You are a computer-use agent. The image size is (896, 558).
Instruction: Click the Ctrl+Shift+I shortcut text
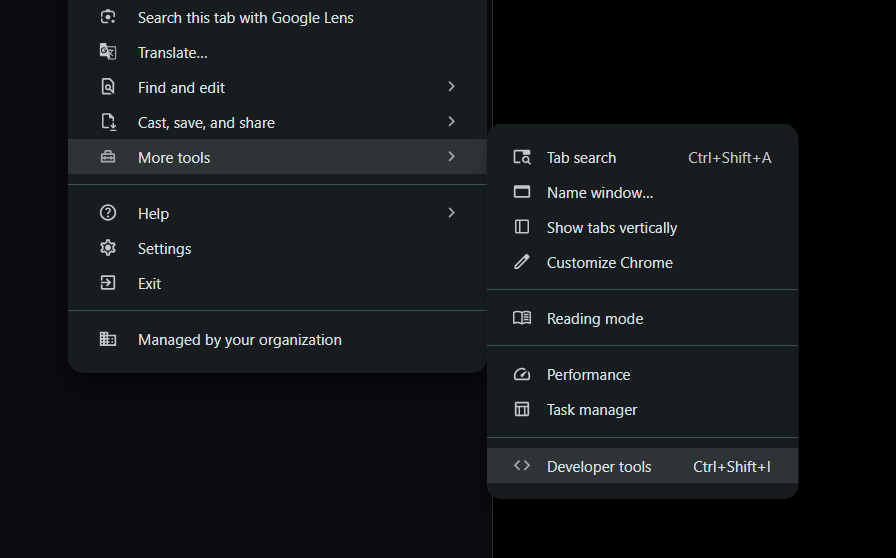coord(732,467)
